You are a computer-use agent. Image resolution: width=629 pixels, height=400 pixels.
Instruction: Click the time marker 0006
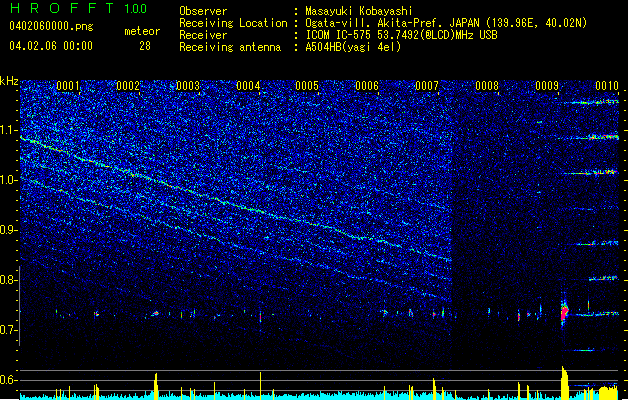pos(367,86)
